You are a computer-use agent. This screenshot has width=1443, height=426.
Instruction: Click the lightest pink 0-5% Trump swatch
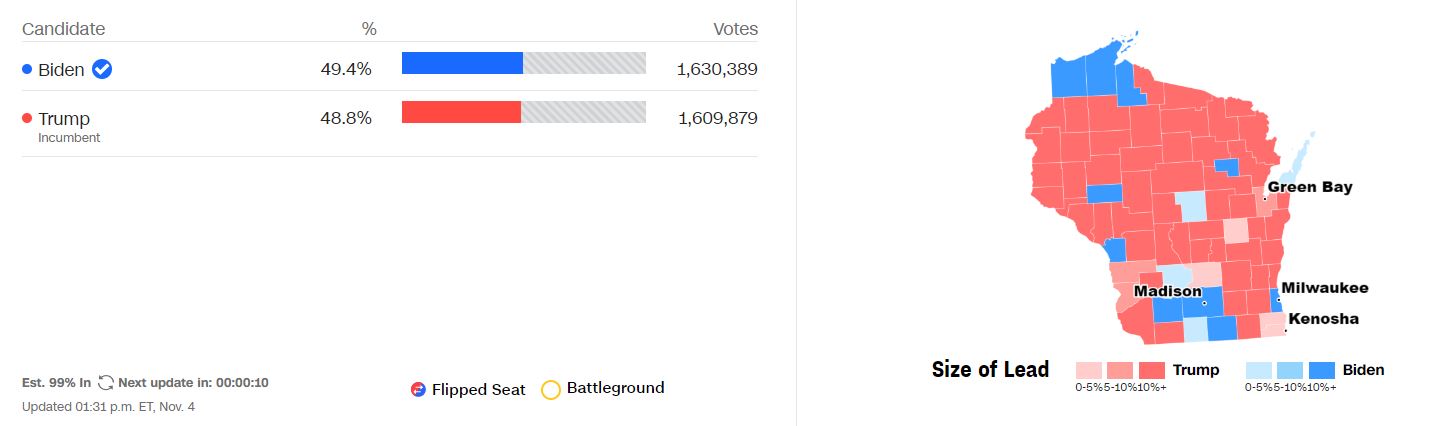(x=1089, y=370)
